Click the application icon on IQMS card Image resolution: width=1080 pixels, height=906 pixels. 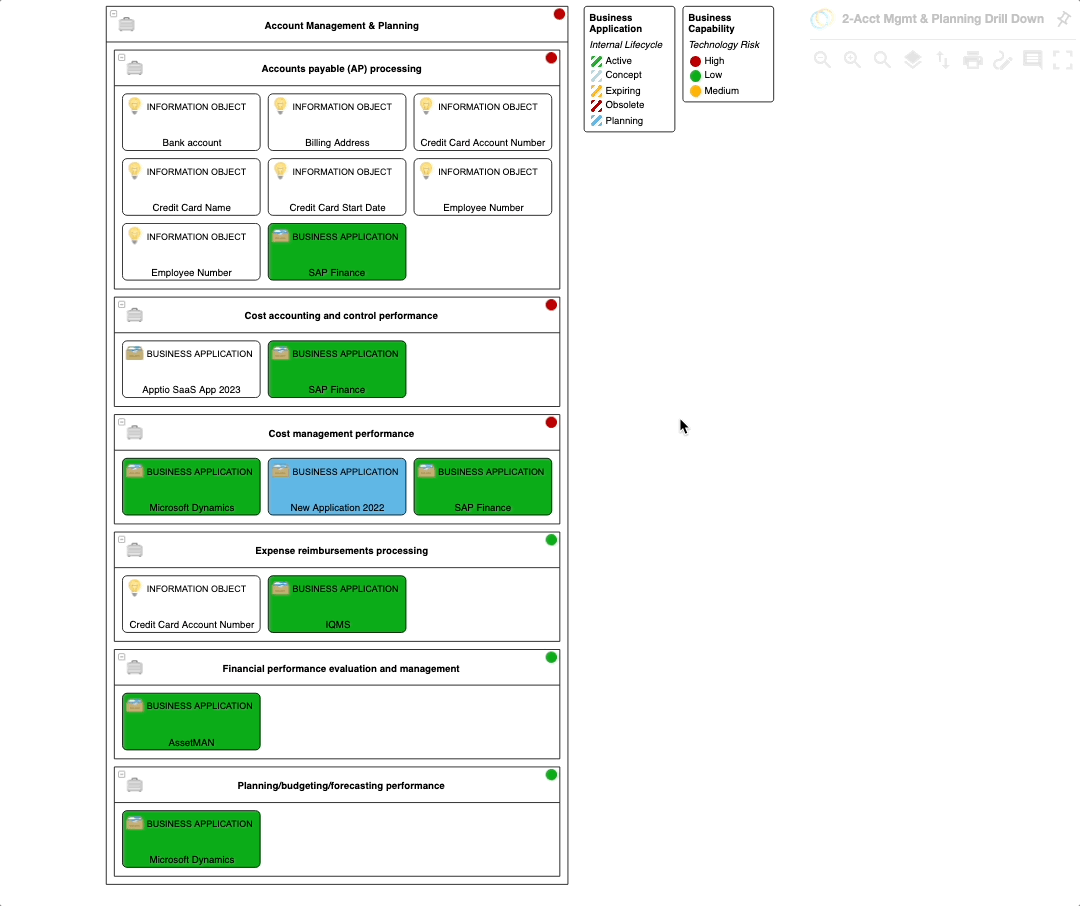point(280,588)
